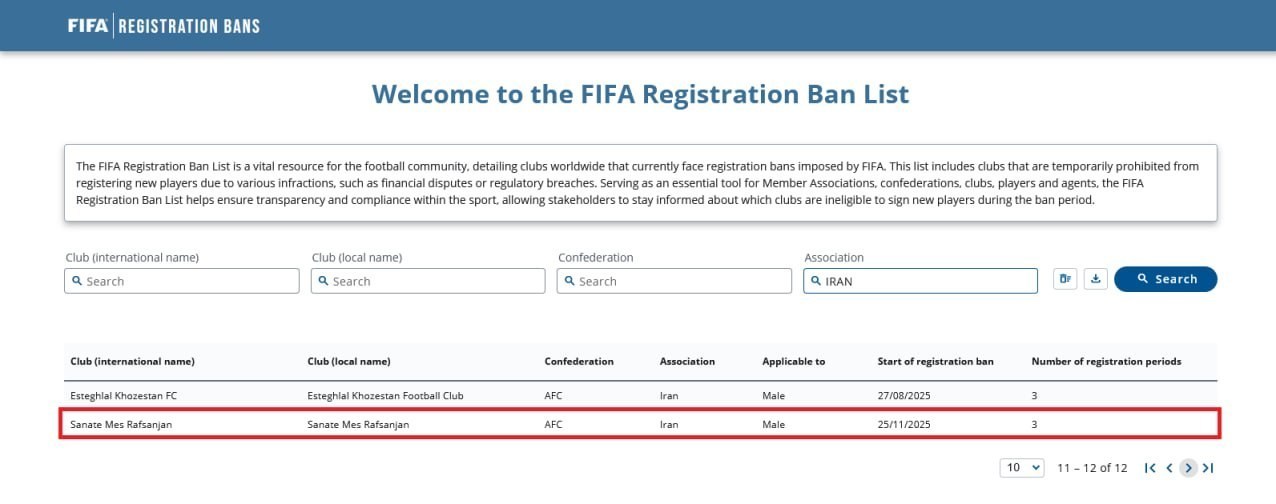The width and height of the screenshot is (1276, 504).
Task: Go to the first results page
Action: [x=1150, y=468]
